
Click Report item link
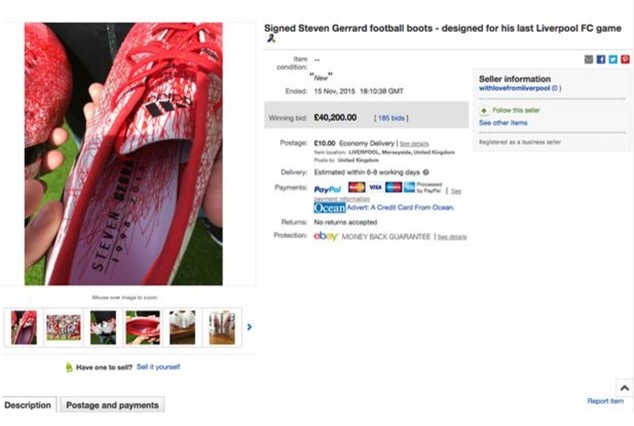click(x=605, y=401)
